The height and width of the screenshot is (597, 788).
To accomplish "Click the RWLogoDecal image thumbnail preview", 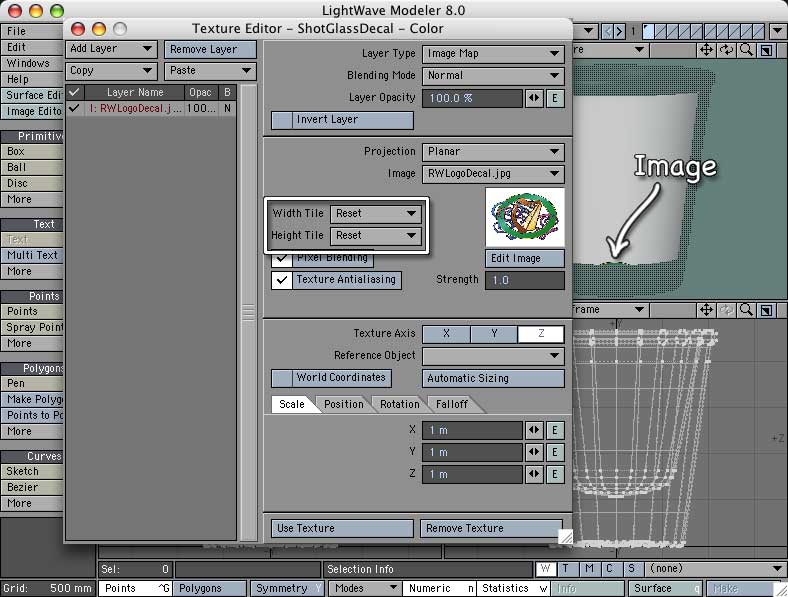I will (x=525, y=218).
